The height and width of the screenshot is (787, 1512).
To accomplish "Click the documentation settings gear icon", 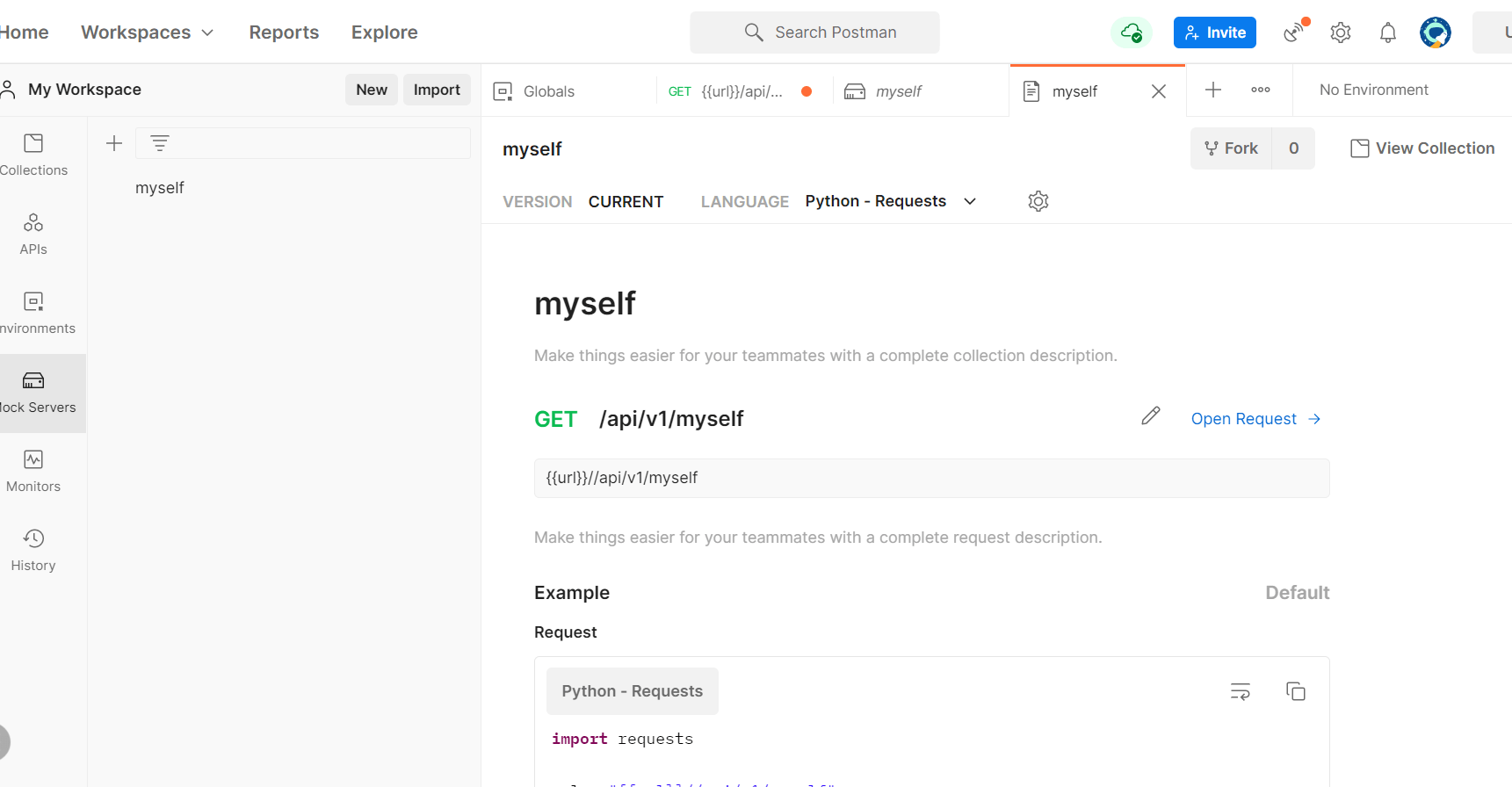I will pyautogui.click(x=1038, y=201).
